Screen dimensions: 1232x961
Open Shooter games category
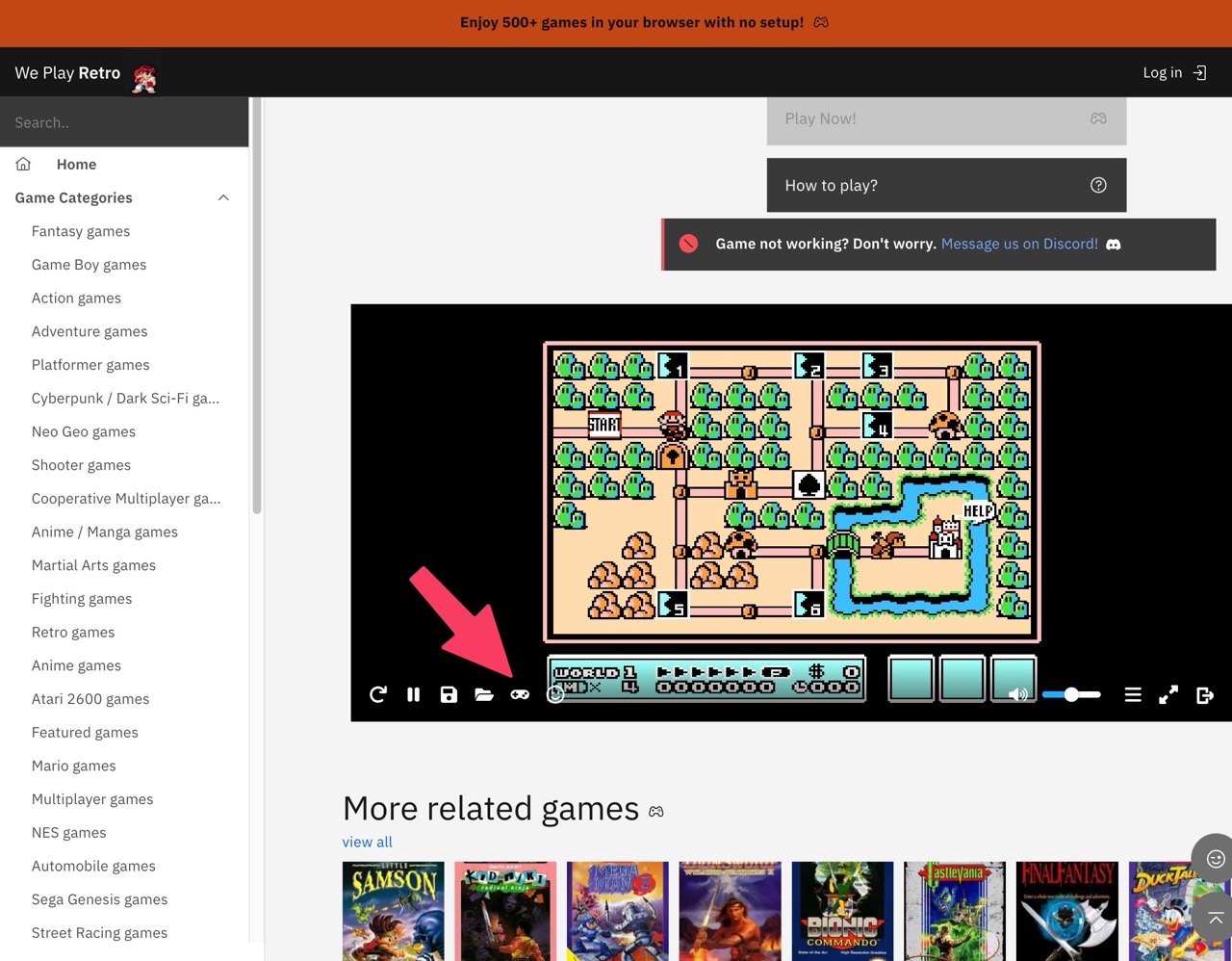pyautogui.click(x=81, y=465)
